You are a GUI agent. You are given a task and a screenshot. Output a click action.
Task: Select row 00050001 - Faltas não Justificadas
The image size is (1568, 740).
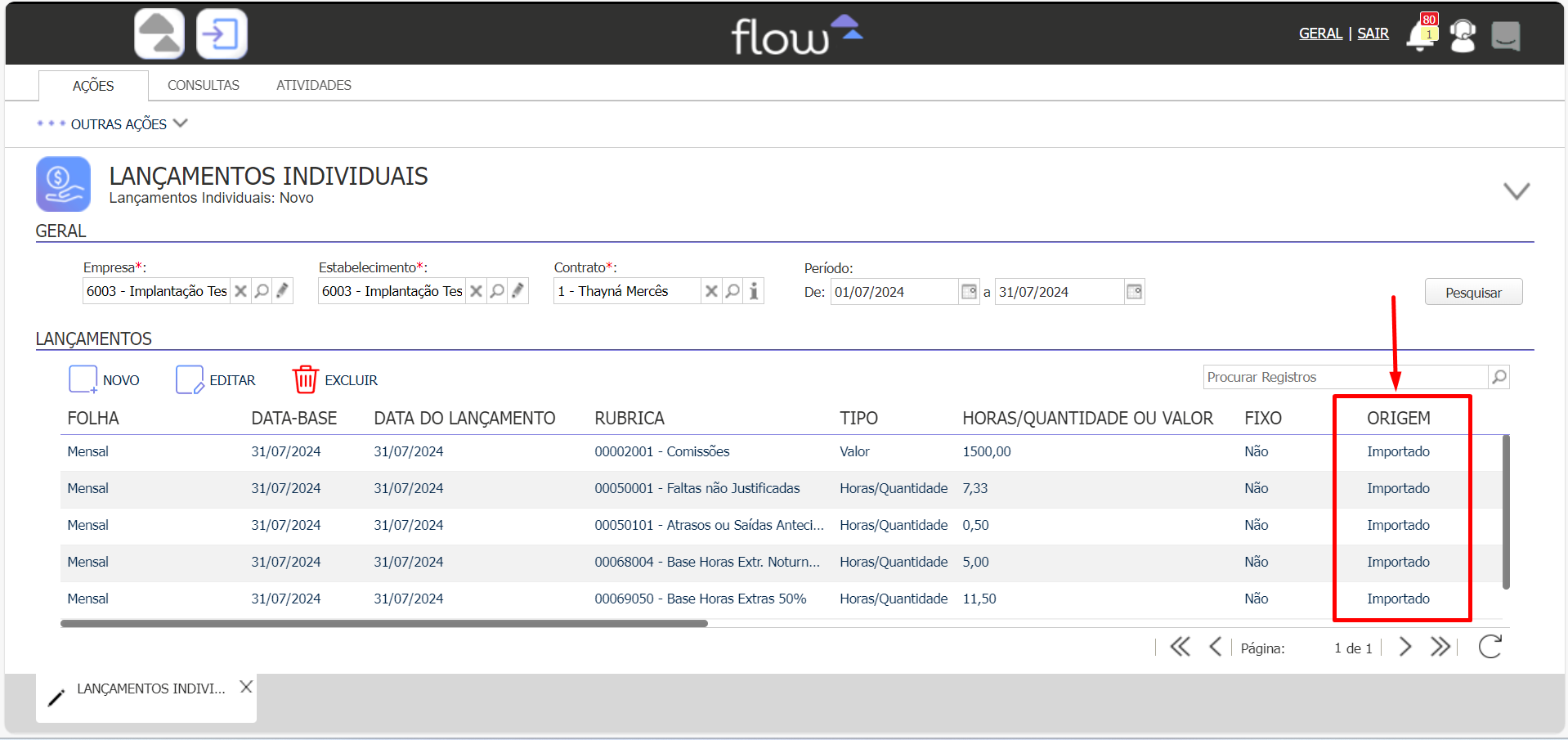[781, 489]
